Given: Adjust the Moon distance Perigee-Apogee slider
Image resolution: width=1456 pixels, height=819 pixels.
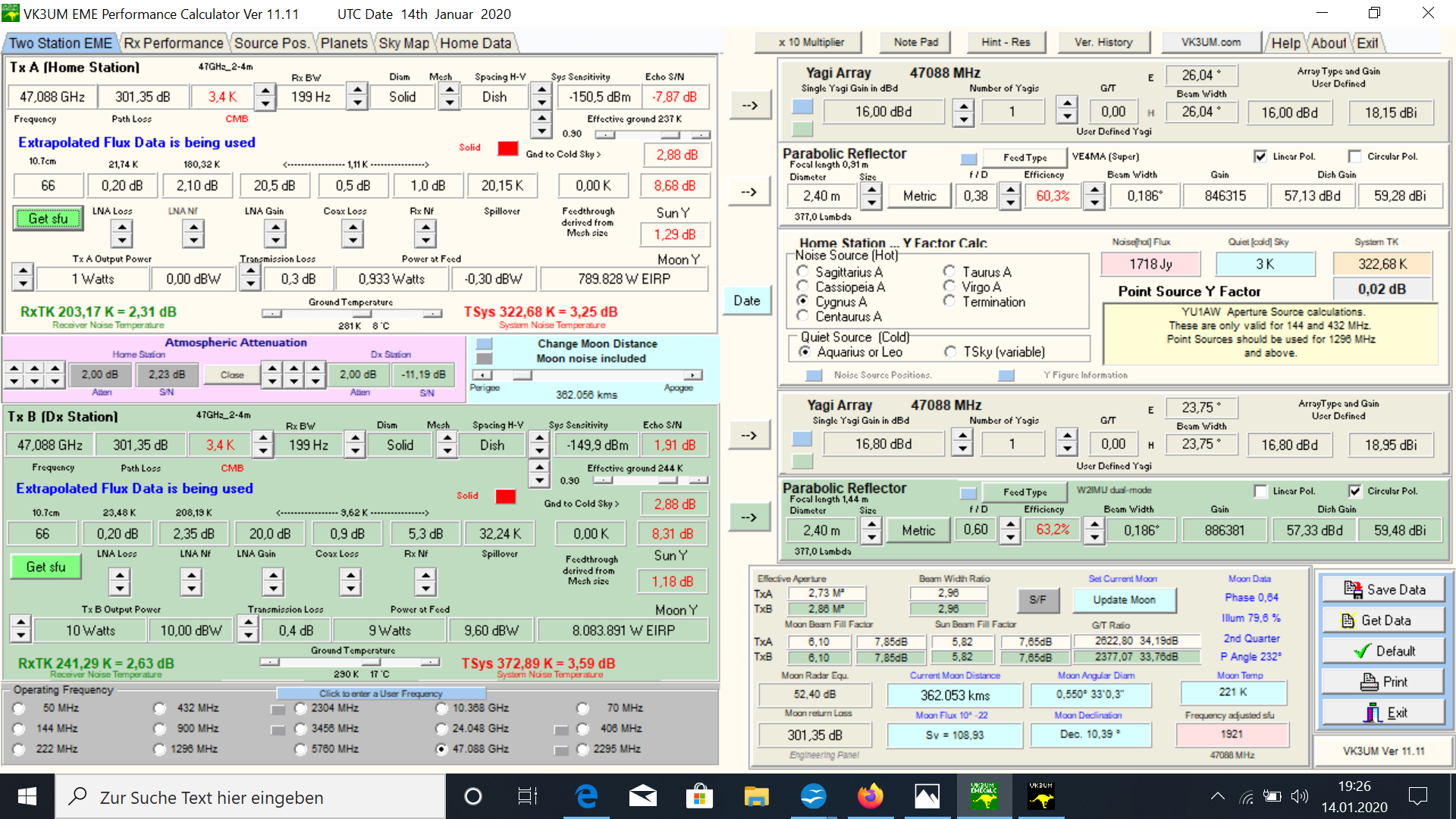Looking at the screenshot, I should (x=586, y=375).
